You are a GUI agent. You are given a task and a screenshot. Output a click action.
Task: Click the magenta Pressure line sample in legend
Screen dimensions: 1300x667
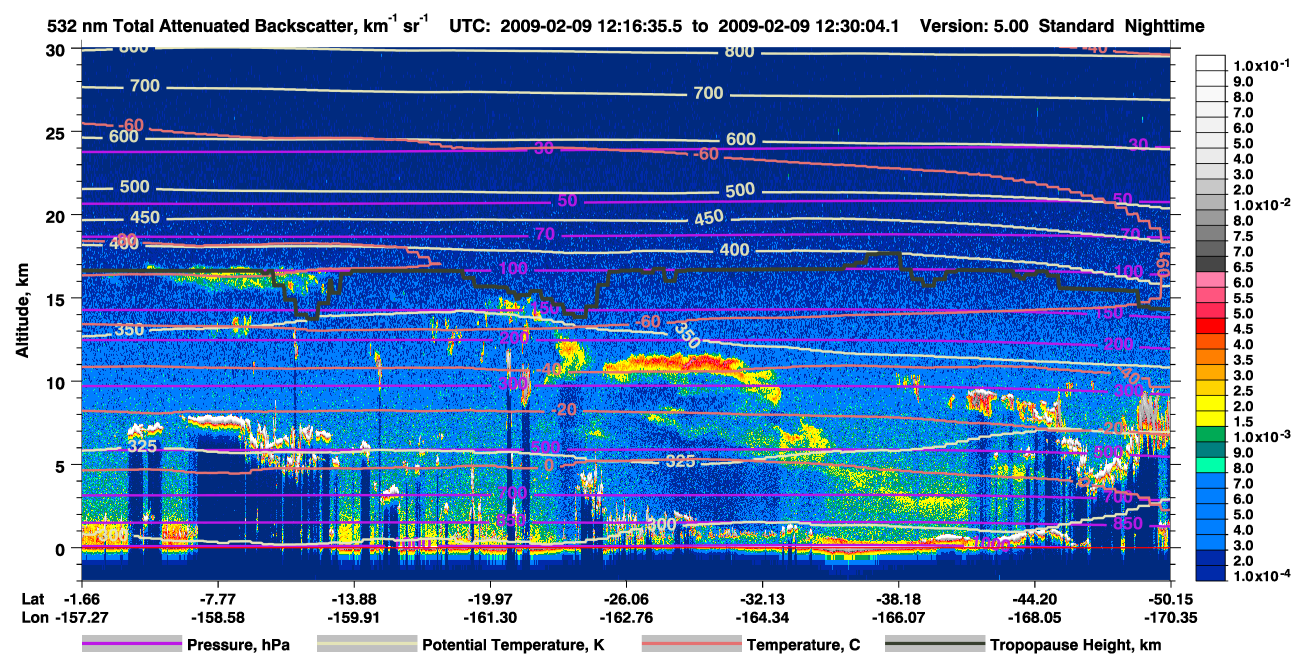[131, 645]
